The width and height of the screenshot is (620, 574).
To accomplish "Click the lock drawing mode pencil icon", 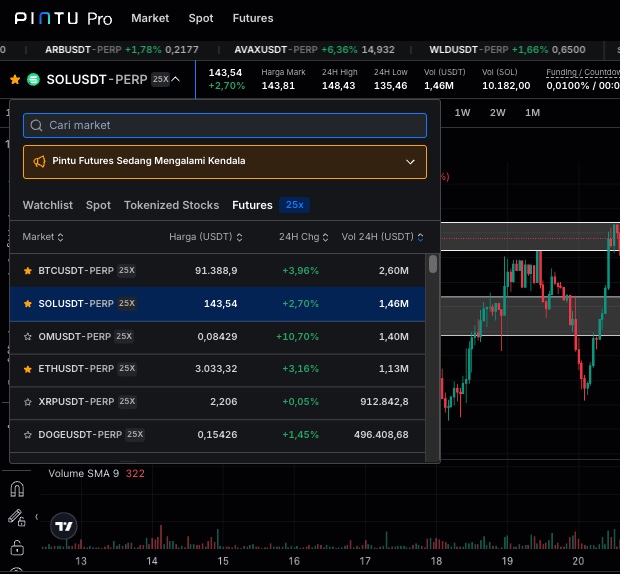I will 16,518.
